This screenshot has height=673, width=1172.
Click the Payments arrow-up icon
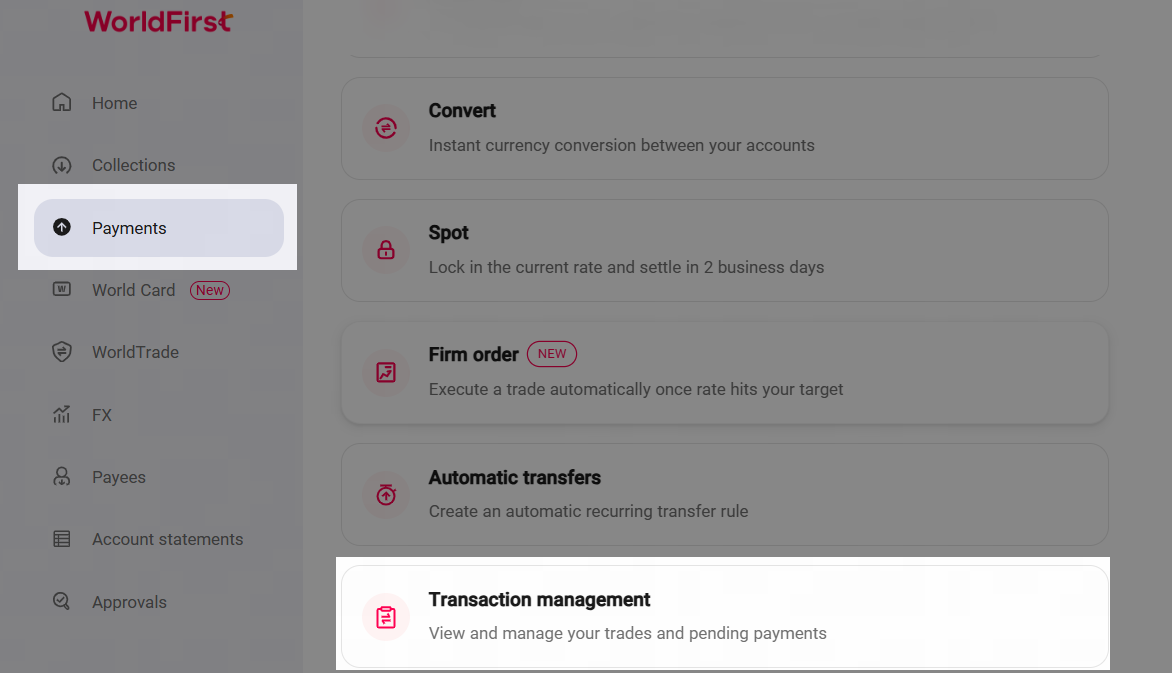pyautogui.click(x=62, y=228)
